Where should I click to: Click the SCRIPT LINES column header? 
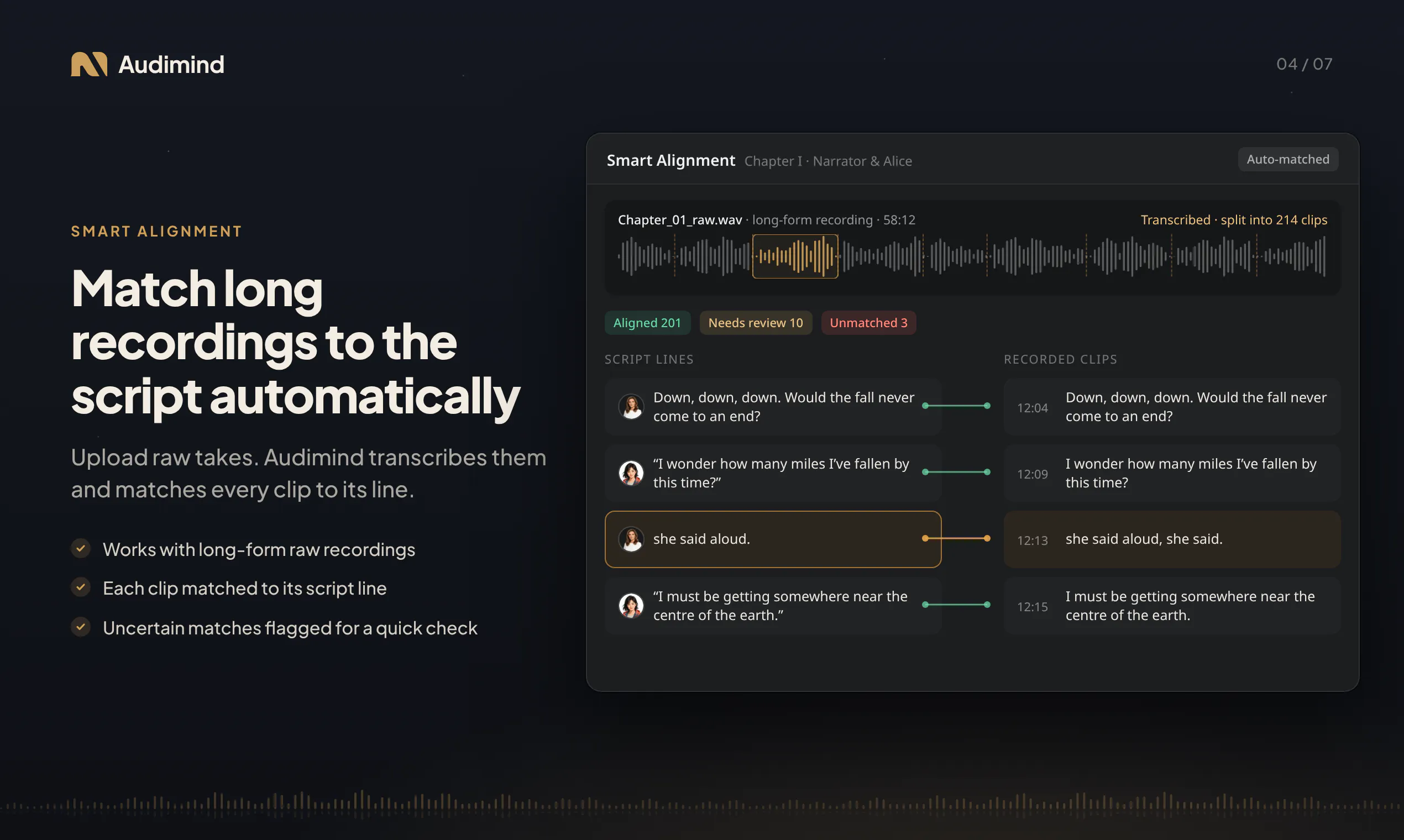pos(649,359)
